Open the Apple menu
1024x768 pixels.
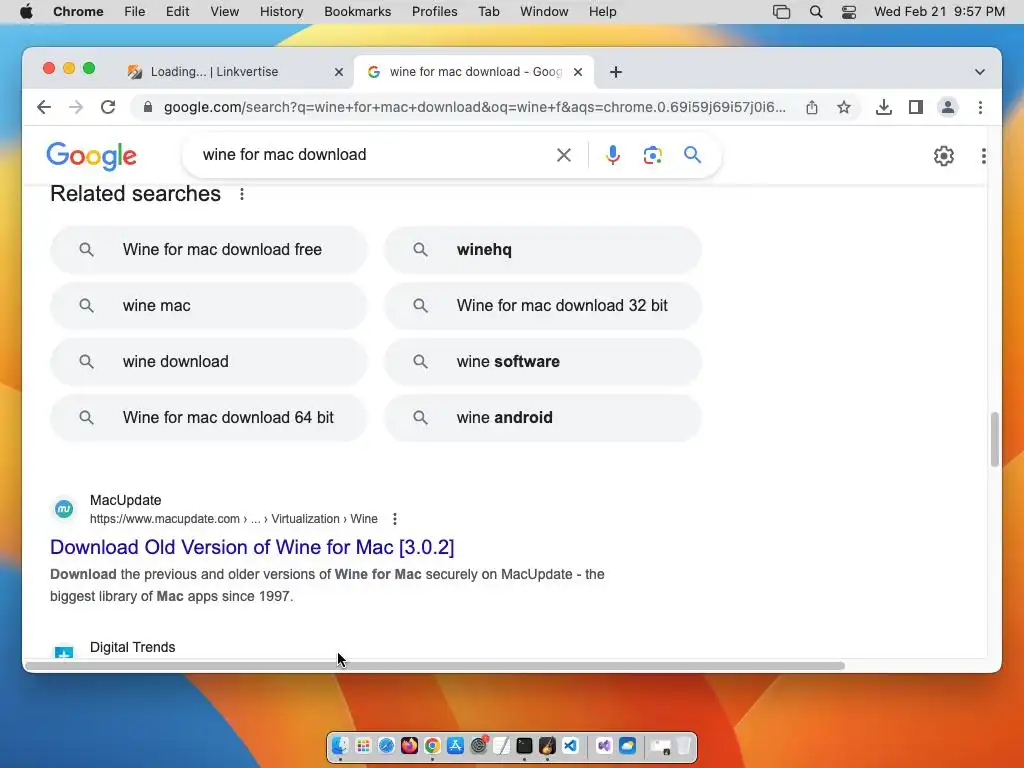26,12
